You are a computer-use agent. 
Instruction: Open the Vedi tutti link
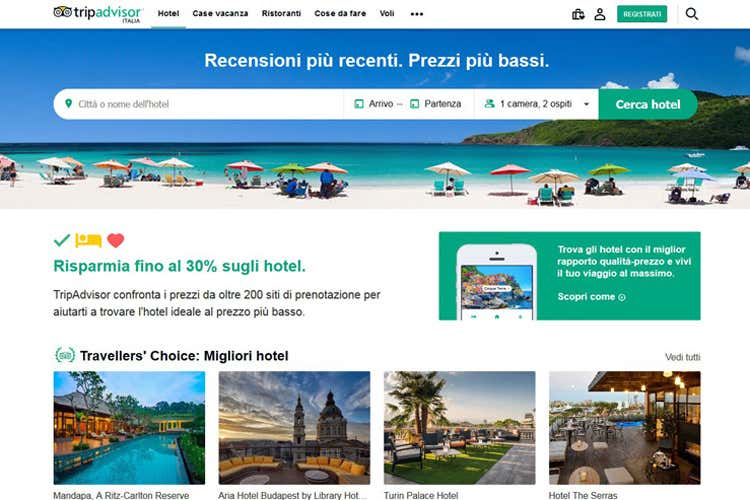(683, 357)
